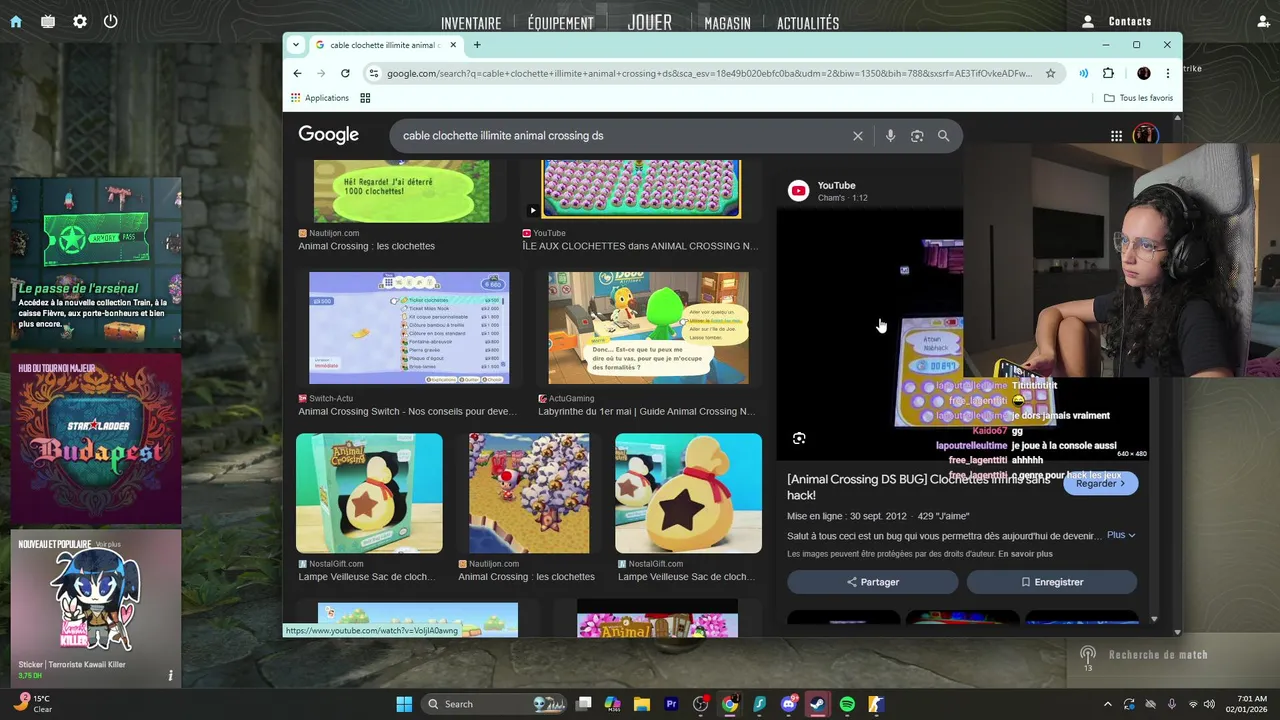Click Enregistrer button
This screenshot has width=1280, height=720.
(1052, 582)
